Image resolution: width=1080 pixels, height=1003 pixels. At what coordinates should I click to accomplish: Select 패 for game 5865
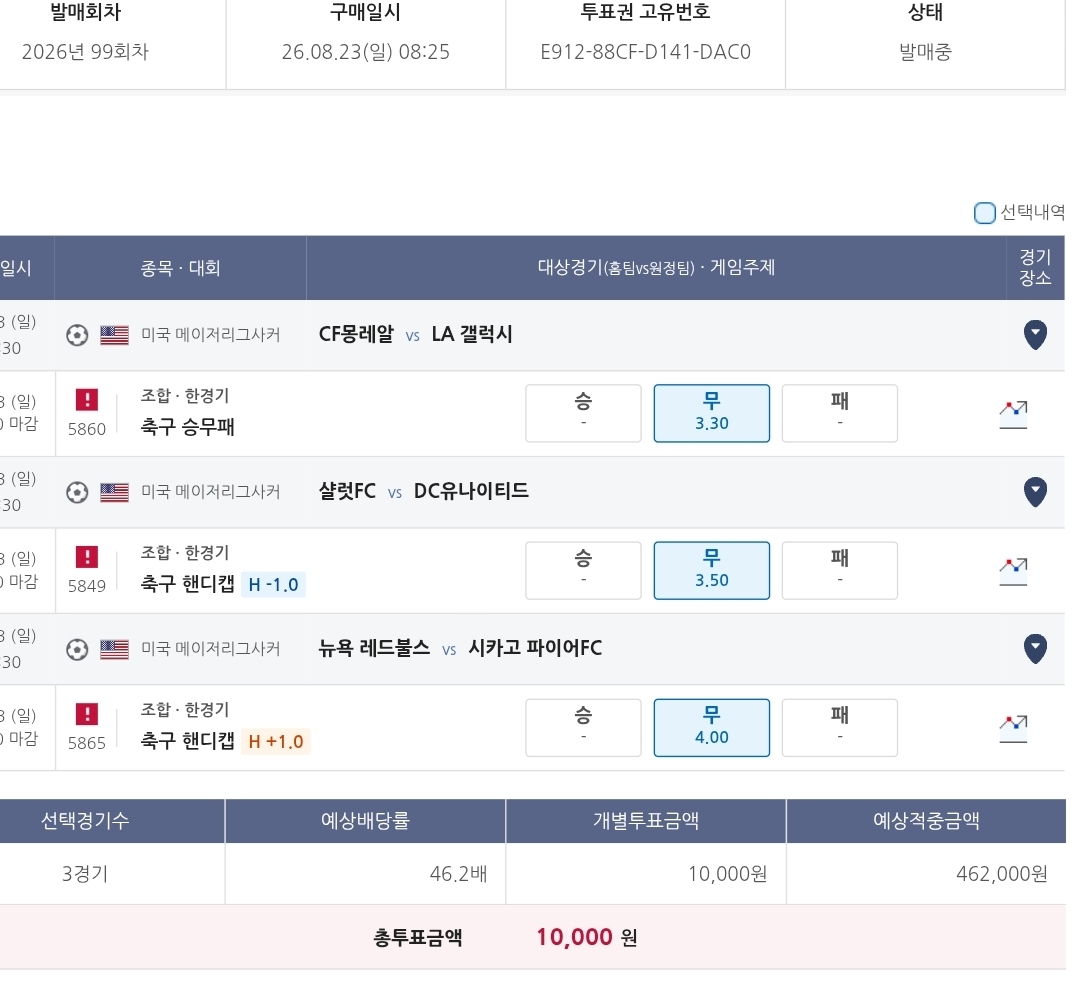[840, 727]
